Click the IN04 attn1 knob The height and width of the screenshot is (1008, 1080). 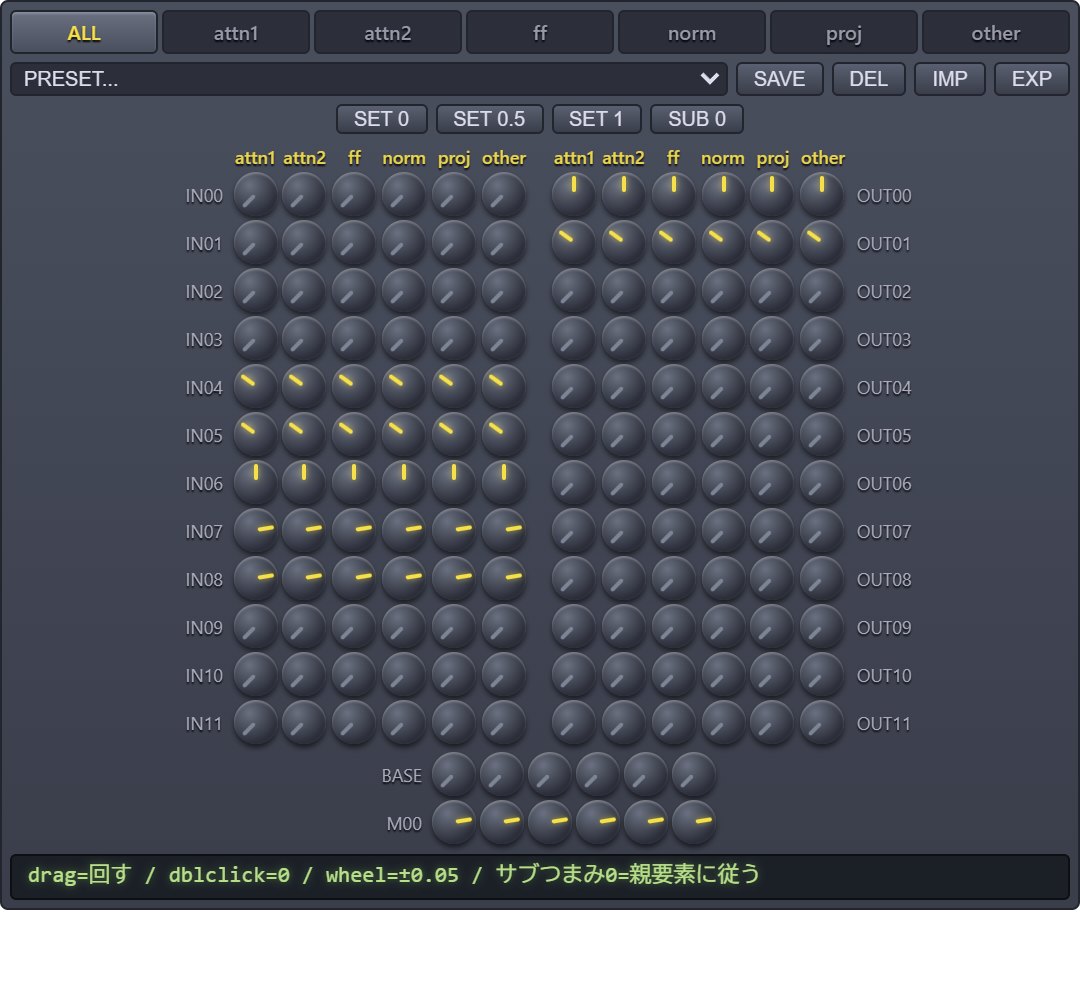[256, 387]
